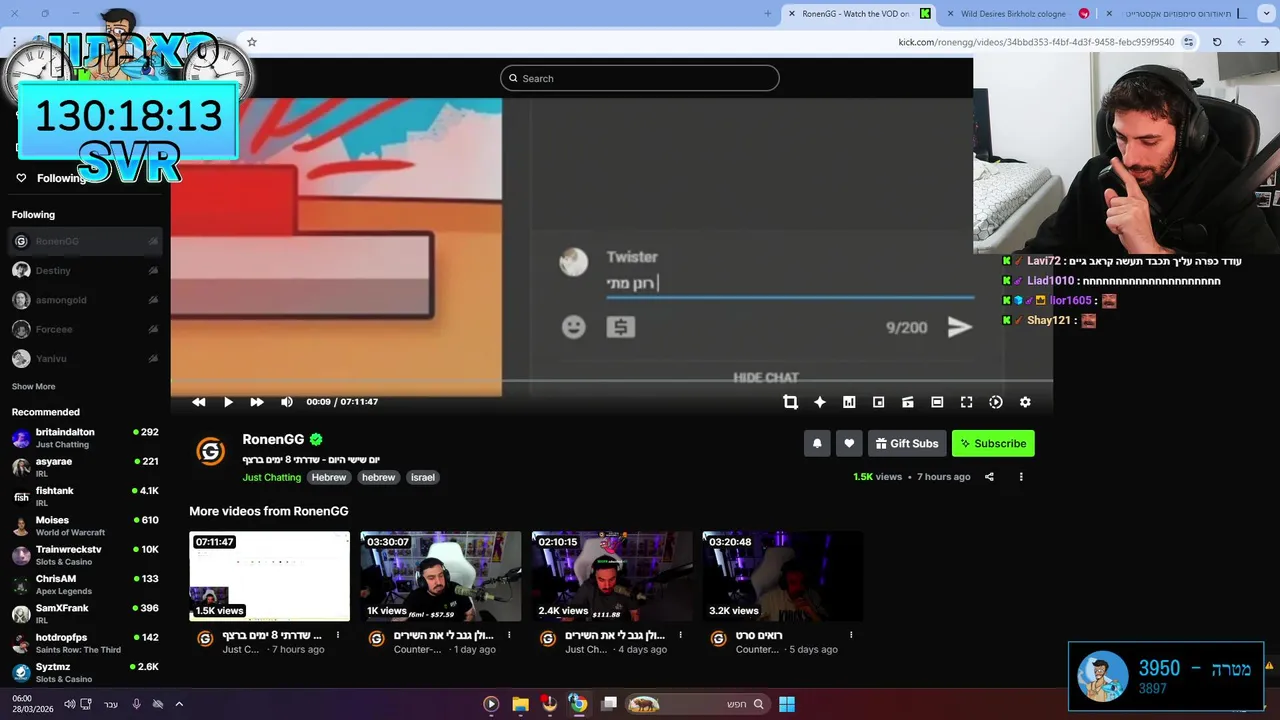Click the RonenGG channel avatar
This screenshot has height=720, width=1280.
[x=210, y=452]
